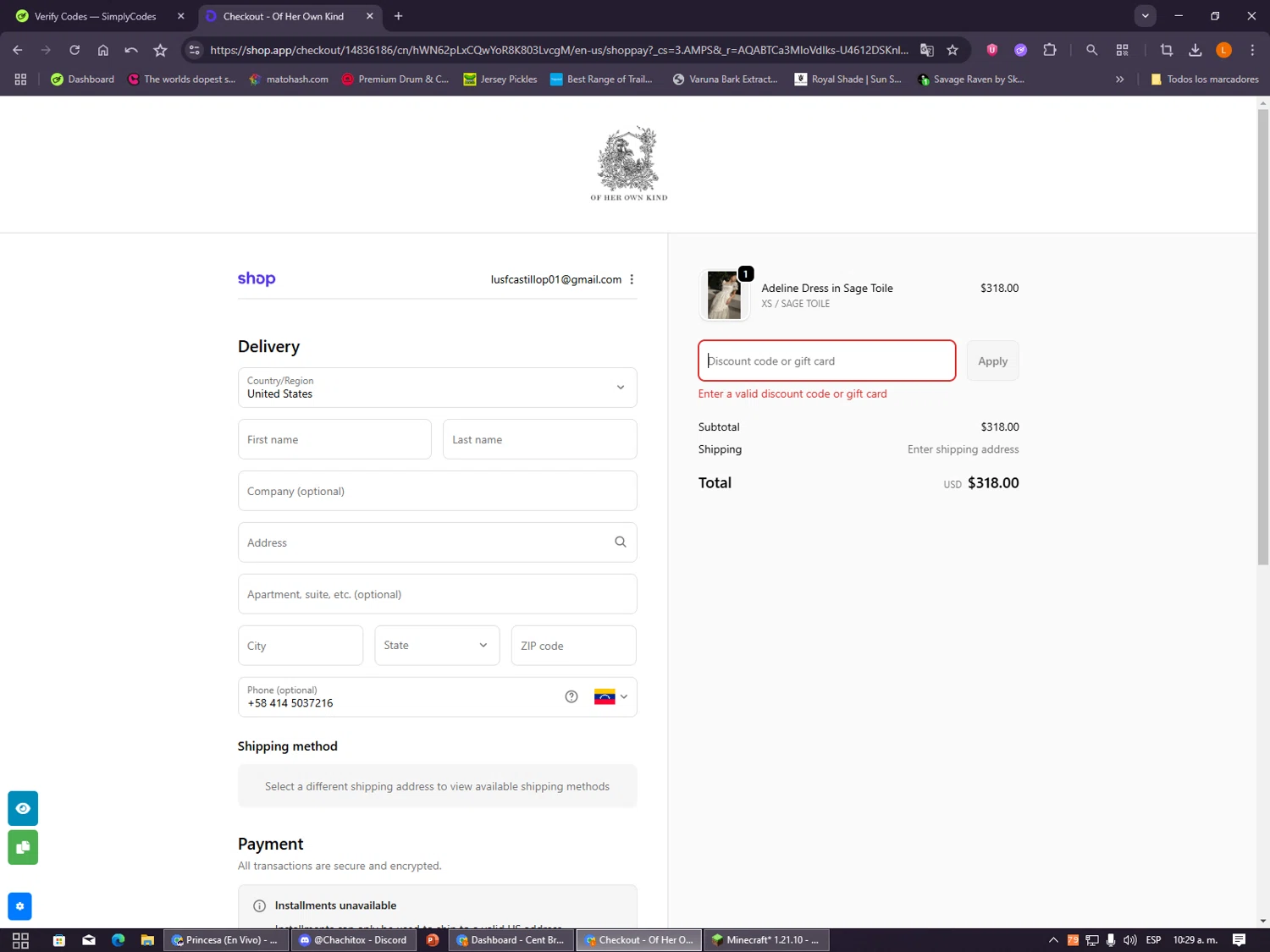The image size is (1270, 952).
Task: Open Minecraft 1.21.10 from taskbar
Action: pos(766,940)
